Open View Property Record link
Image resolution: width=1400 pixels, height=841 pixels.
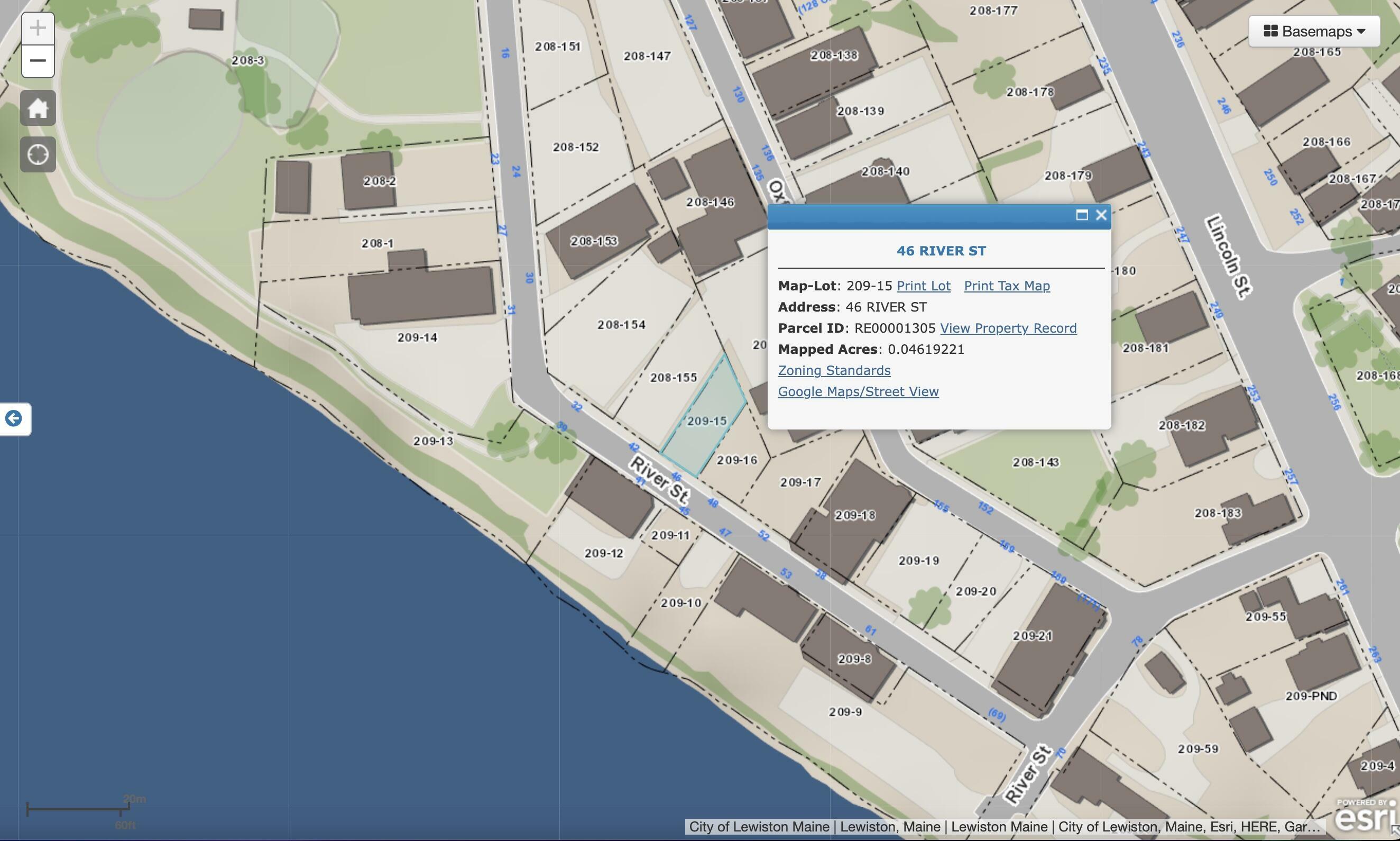click(1008, 328)
